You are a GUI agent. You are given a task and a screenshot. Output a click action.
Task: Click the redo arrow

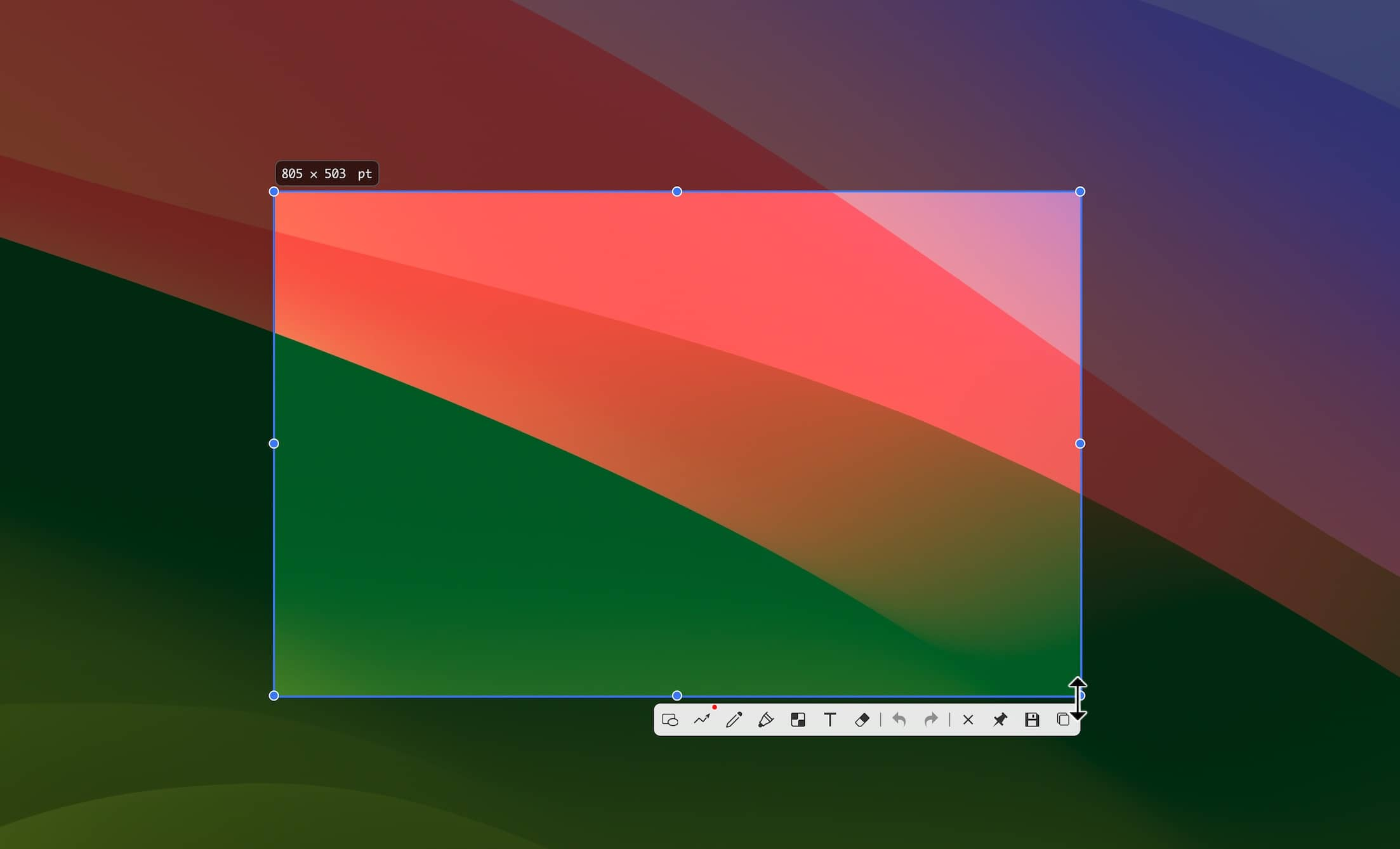click(931, 720)
